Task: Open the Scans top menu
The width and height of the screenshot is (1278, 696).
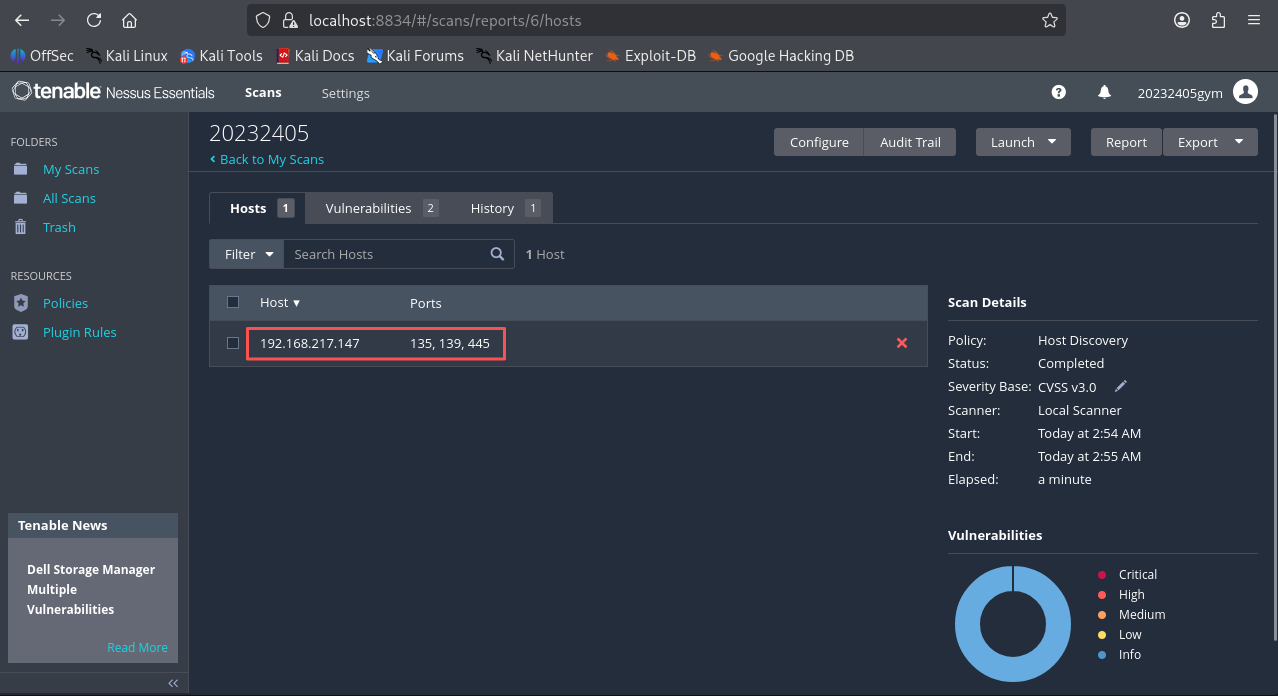Action: coord(263,92)
